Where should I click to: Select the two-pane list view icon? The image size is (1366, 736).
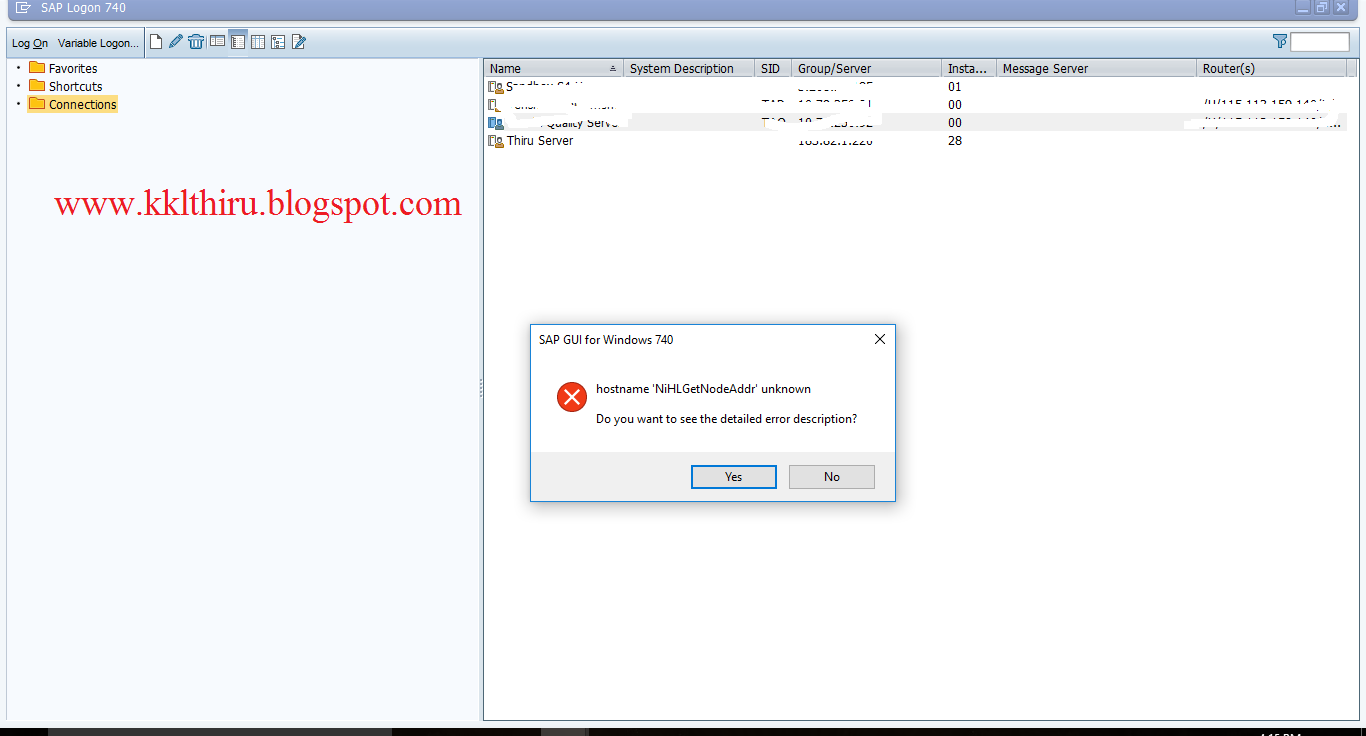[217, 41]
